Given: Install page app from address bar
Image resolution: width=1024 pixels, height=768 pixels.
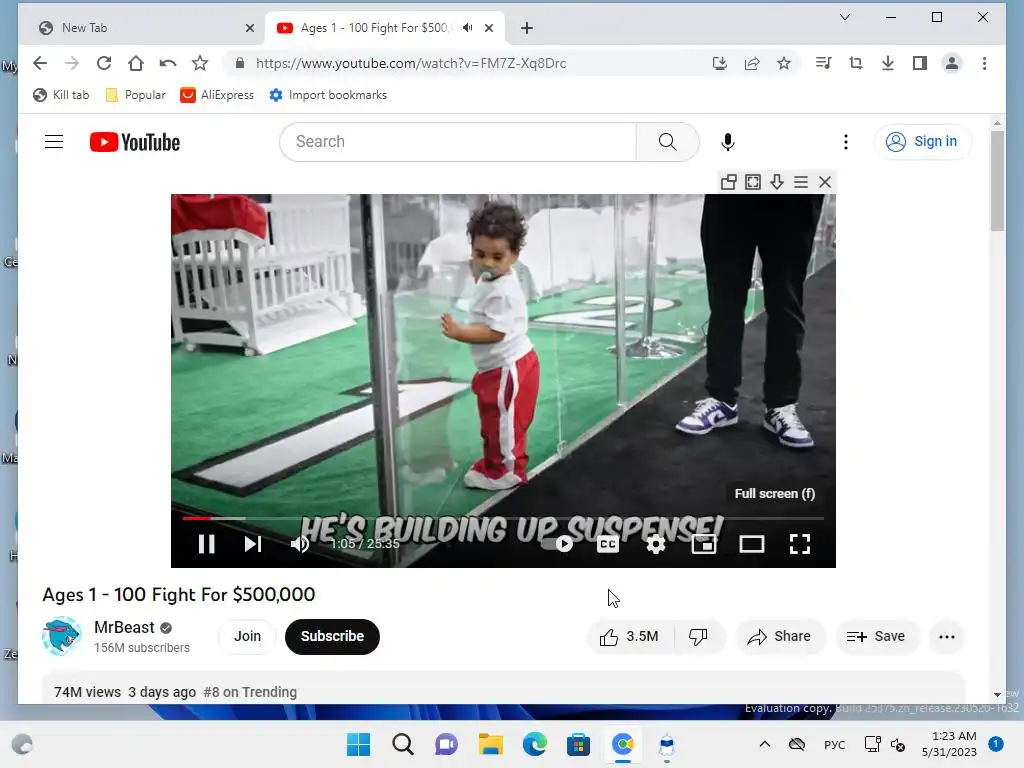Looking at the screenshot, I should [720, 63].
